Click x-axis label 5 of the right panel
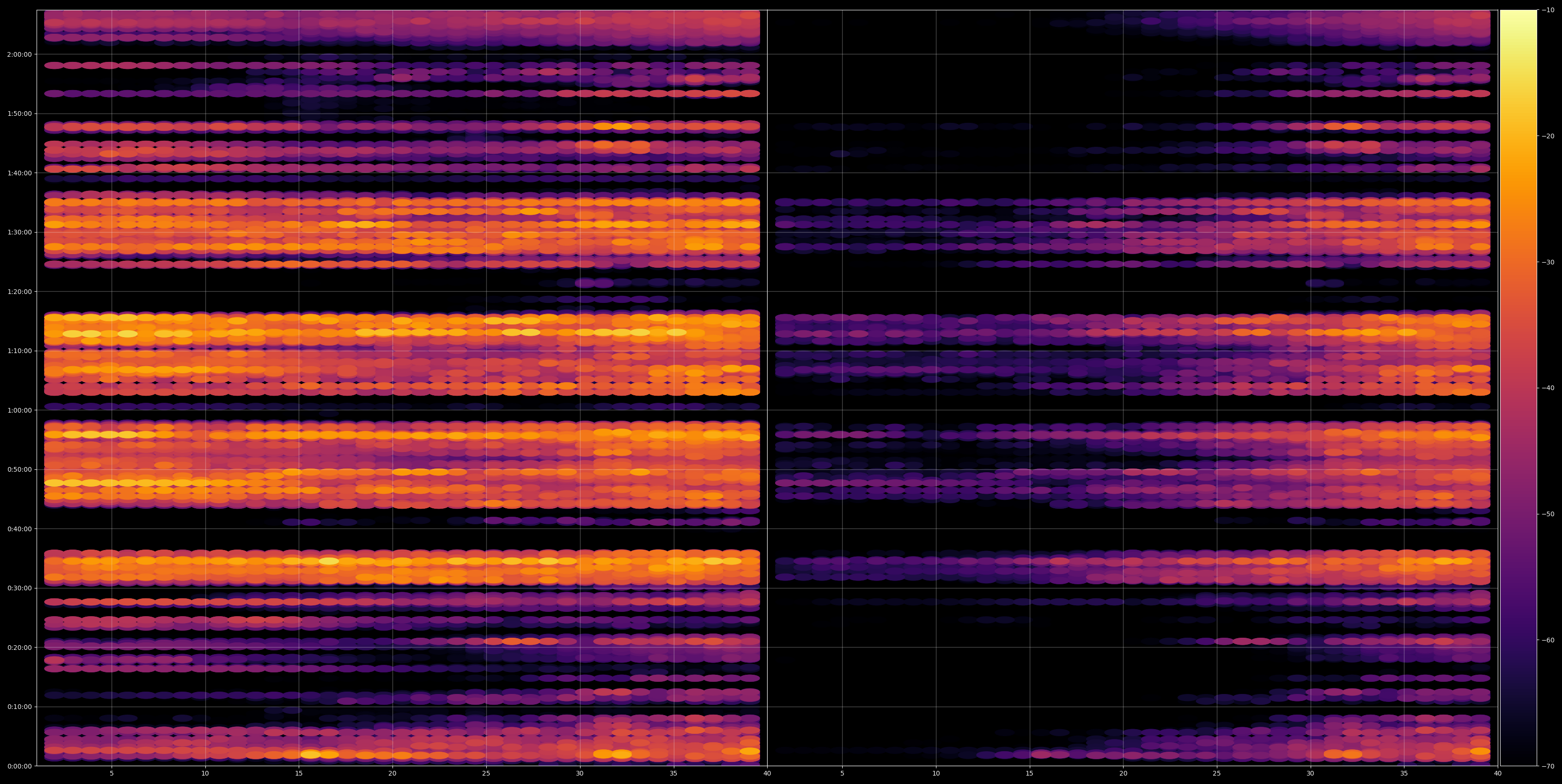 pyautogui.click(x=842, y=774)
